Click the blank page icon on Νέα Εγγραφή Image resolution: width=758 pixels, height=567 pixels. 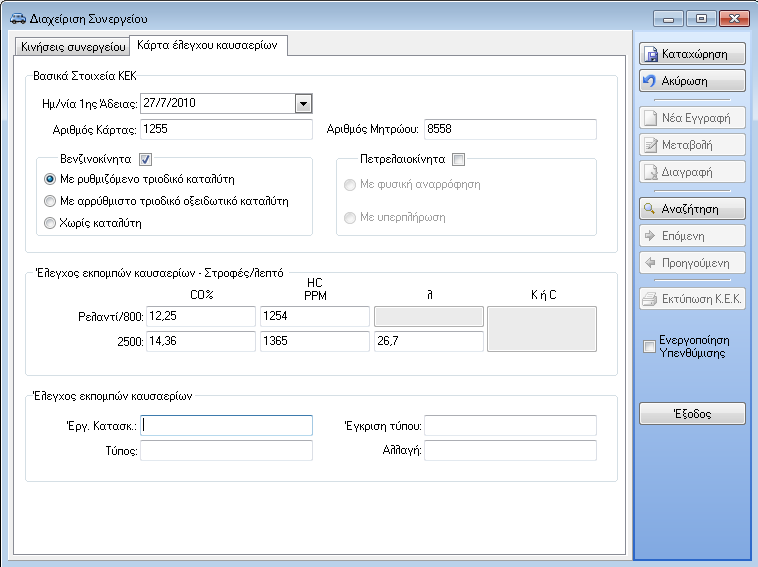point(651,118)
